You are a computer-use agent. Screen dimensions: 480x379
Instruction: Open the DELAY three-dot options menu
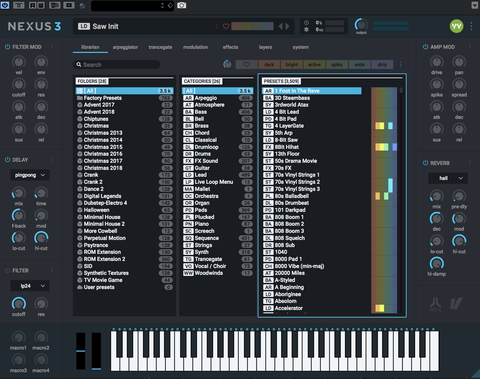[x=52, y=160]
